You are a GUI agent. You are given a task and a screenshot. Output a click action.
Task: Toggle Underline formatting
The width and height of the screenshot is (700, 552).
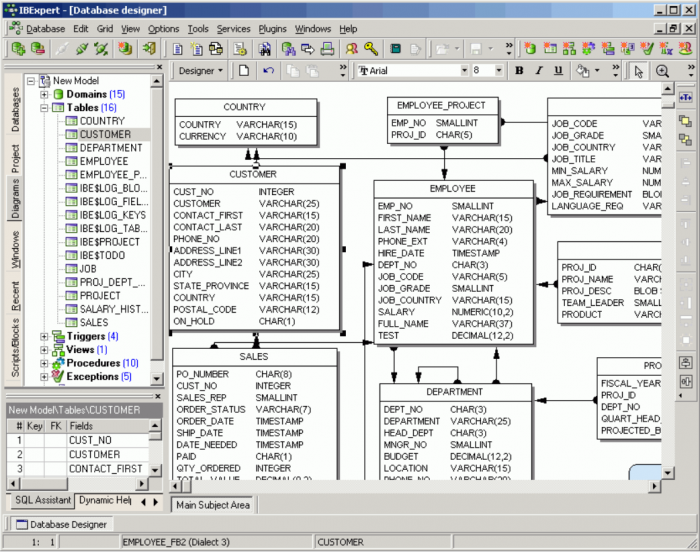558,71
